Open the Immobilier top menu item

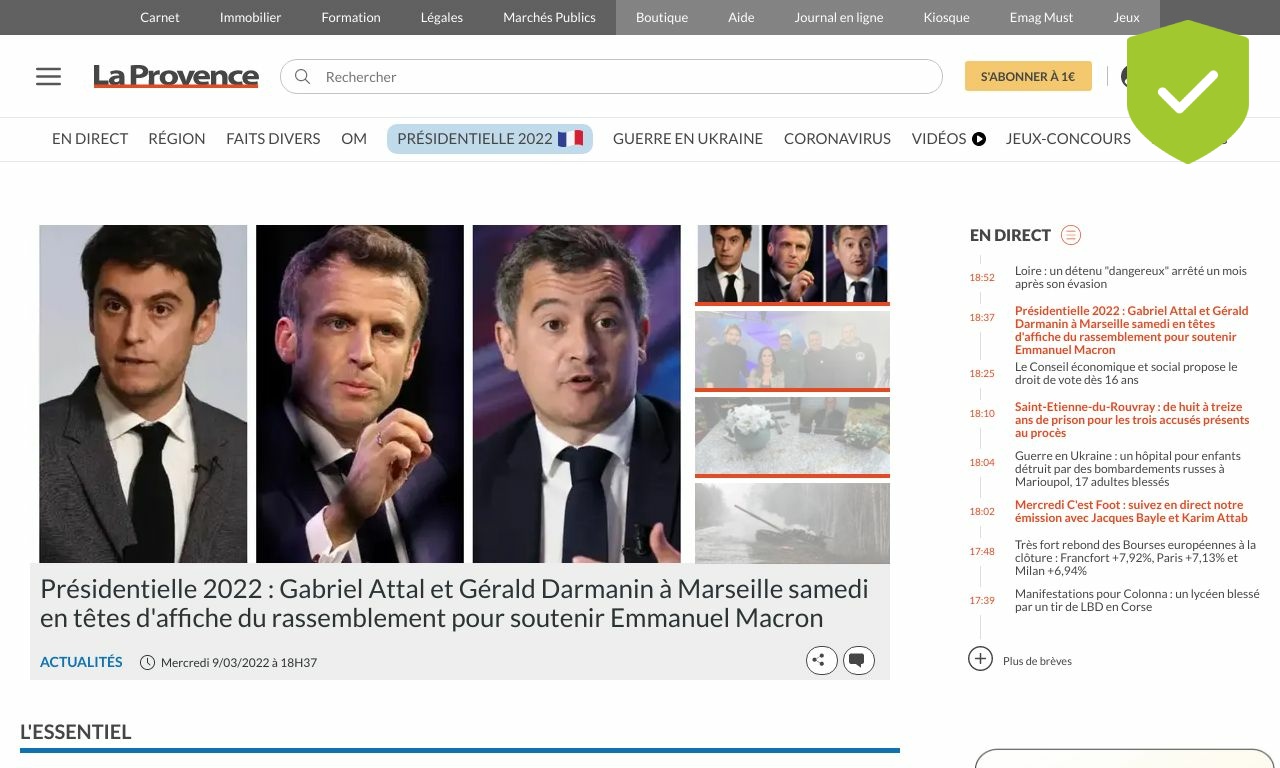[x=250, y=17]
